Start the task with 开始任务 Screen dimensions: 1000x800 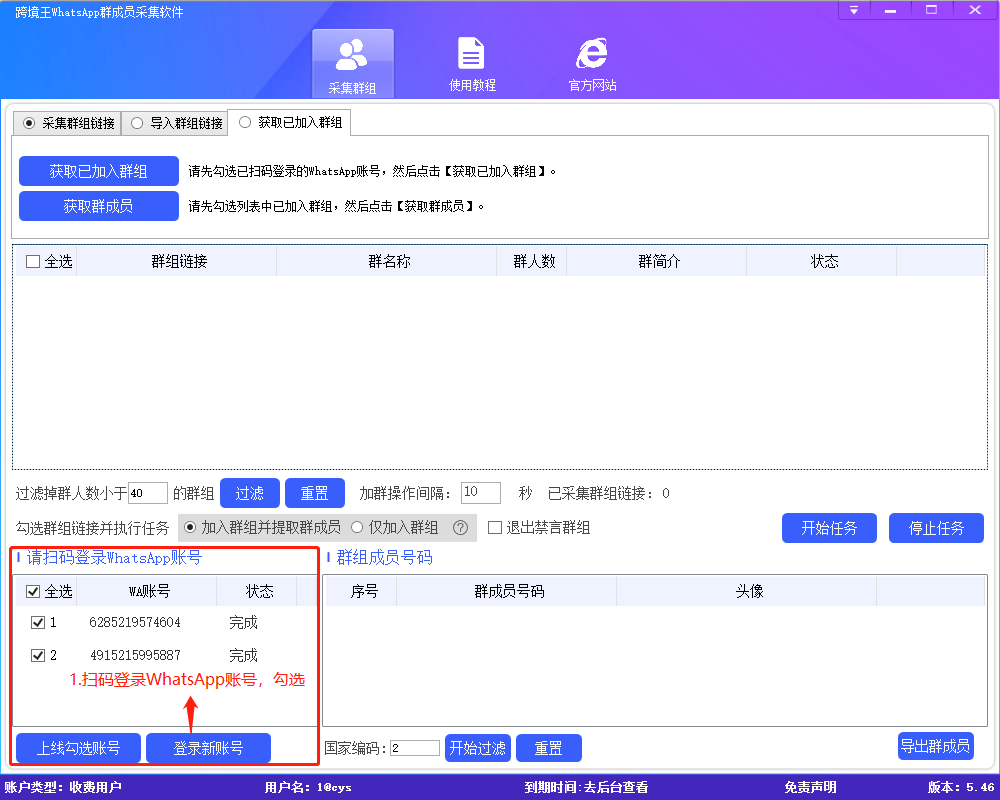coord(829,528)
